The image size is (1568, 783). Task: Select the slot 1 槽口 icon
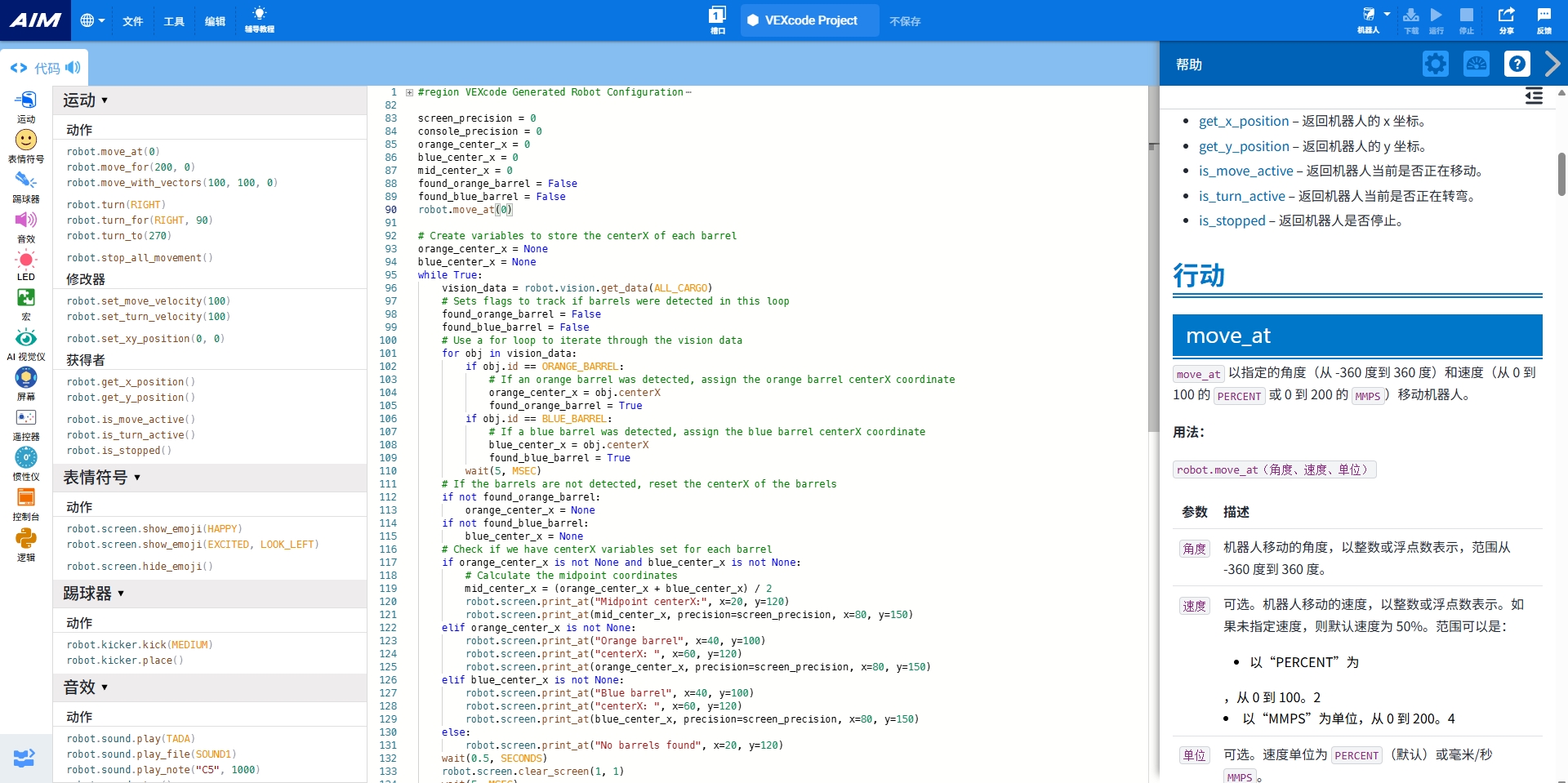tap(717, 20)
